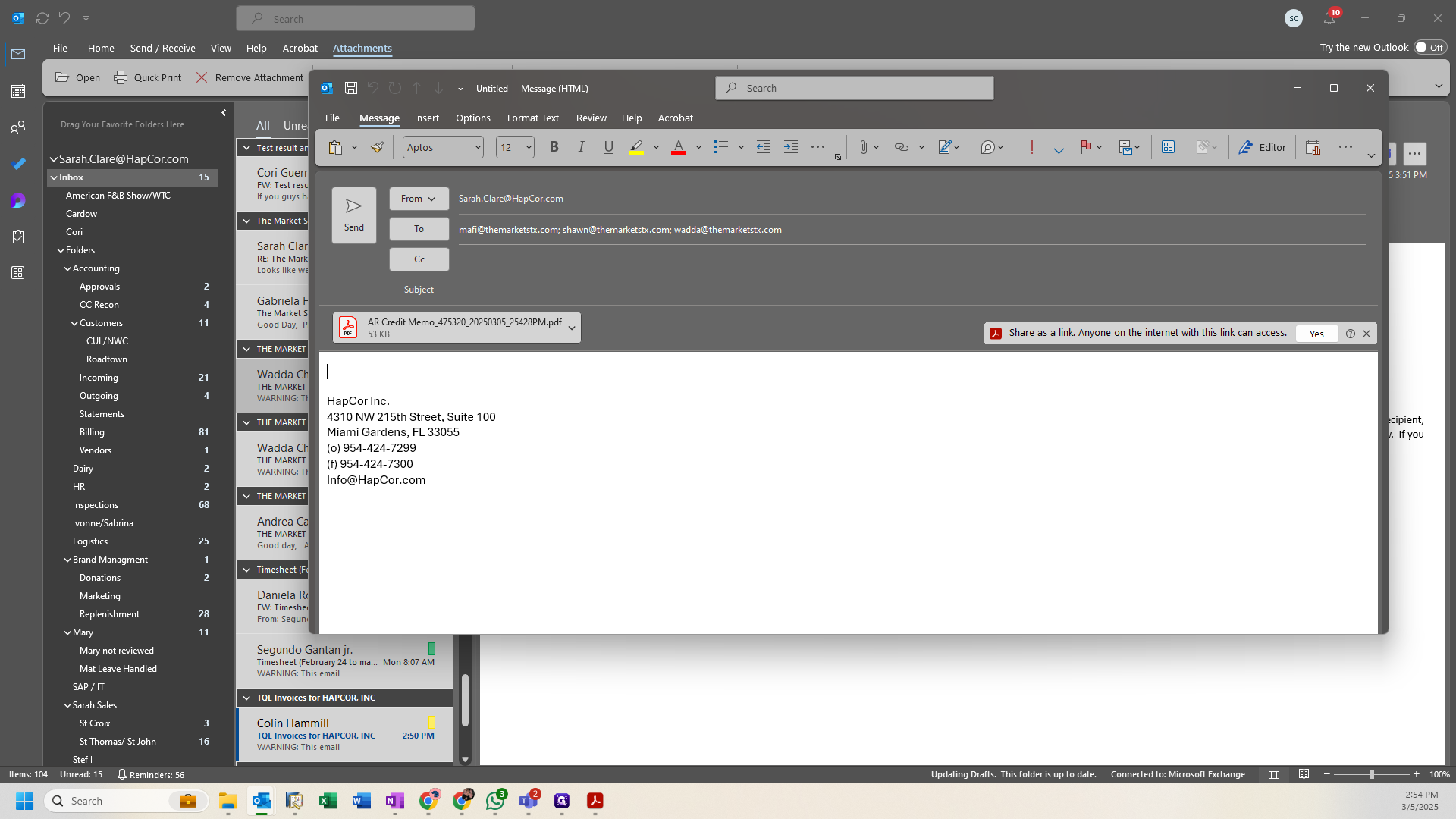
Task: Click the Signature icon
Action: 945,147
